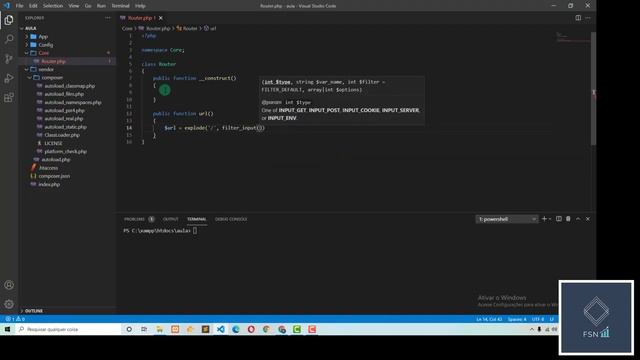Open autoload_real.php in the tree
This screenshot has width=640, height=360.
pyautogui.click(x=63, y=119)
